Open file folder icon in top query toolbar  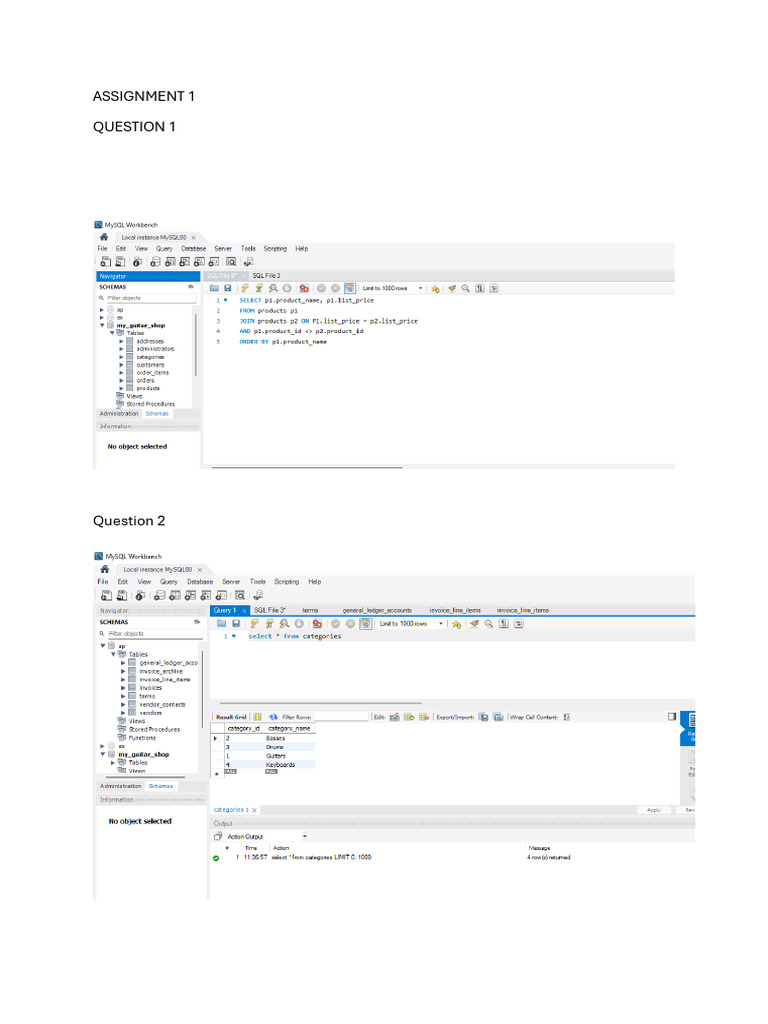(214, 288)
